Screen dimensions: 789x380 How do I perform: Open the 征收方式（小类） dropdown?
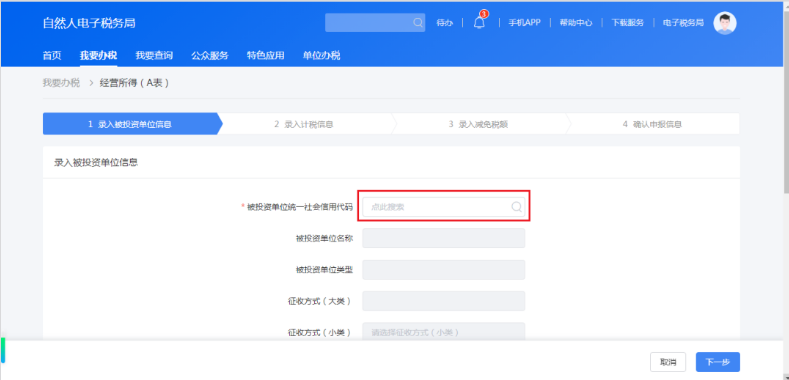pyautogui.click(x=443, y=332)
